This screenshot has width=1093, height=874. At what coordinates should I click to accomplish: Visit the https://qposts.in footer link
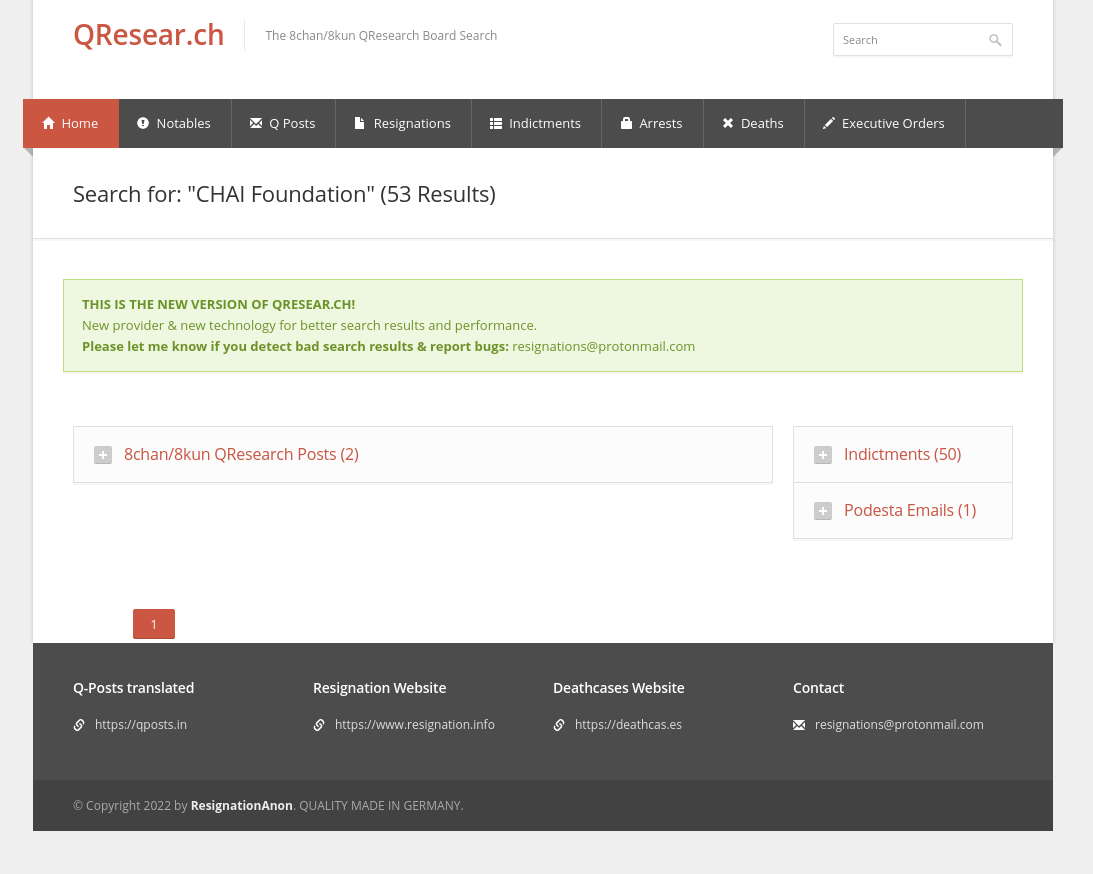coord(141,725)
